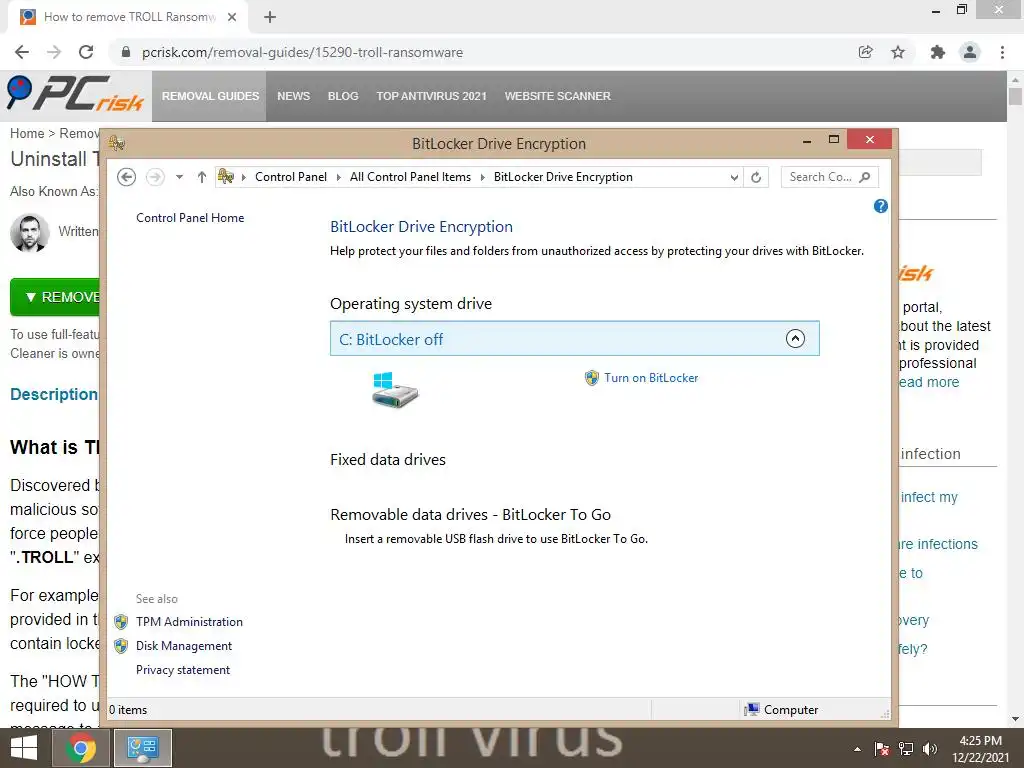
Task: Open REMOVAL GUIDES menu on PCrisk
Action: (x=210, y=96)
